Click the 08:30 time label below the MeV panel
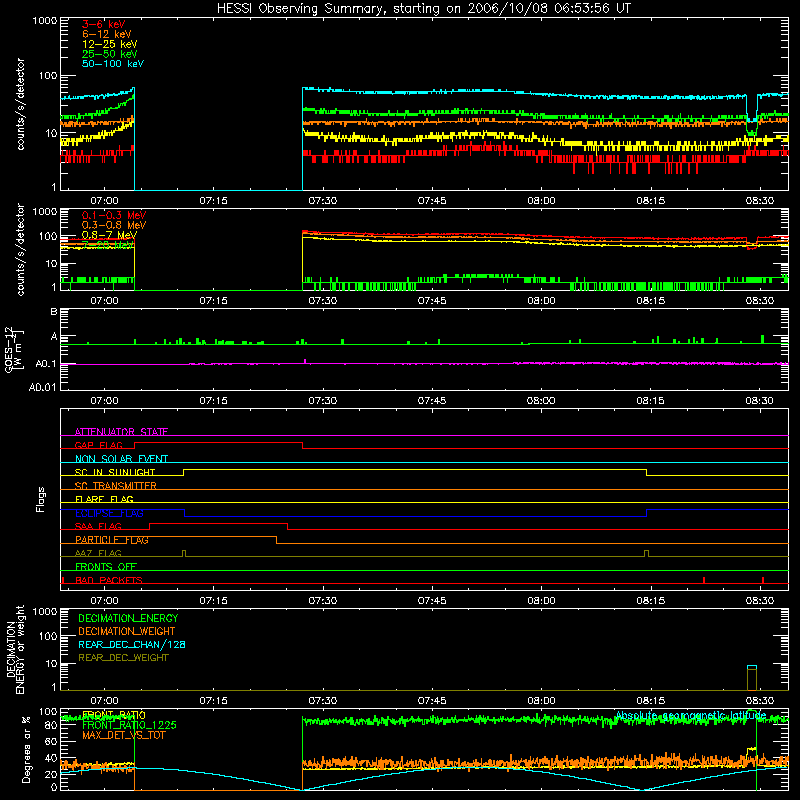Image resolution: width=800 pixels, height=800 pixels. [x=759, y=301]
